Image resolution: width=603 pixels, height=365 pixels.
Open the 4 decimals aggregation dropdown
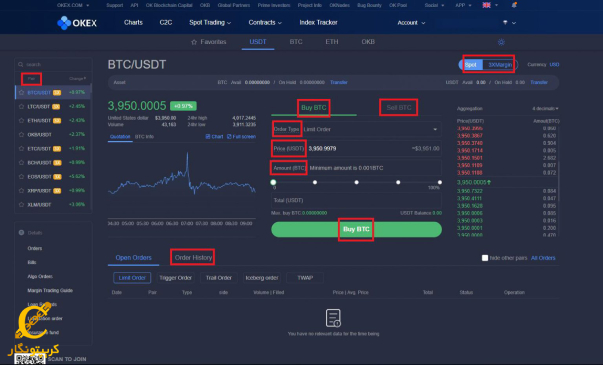545,108
